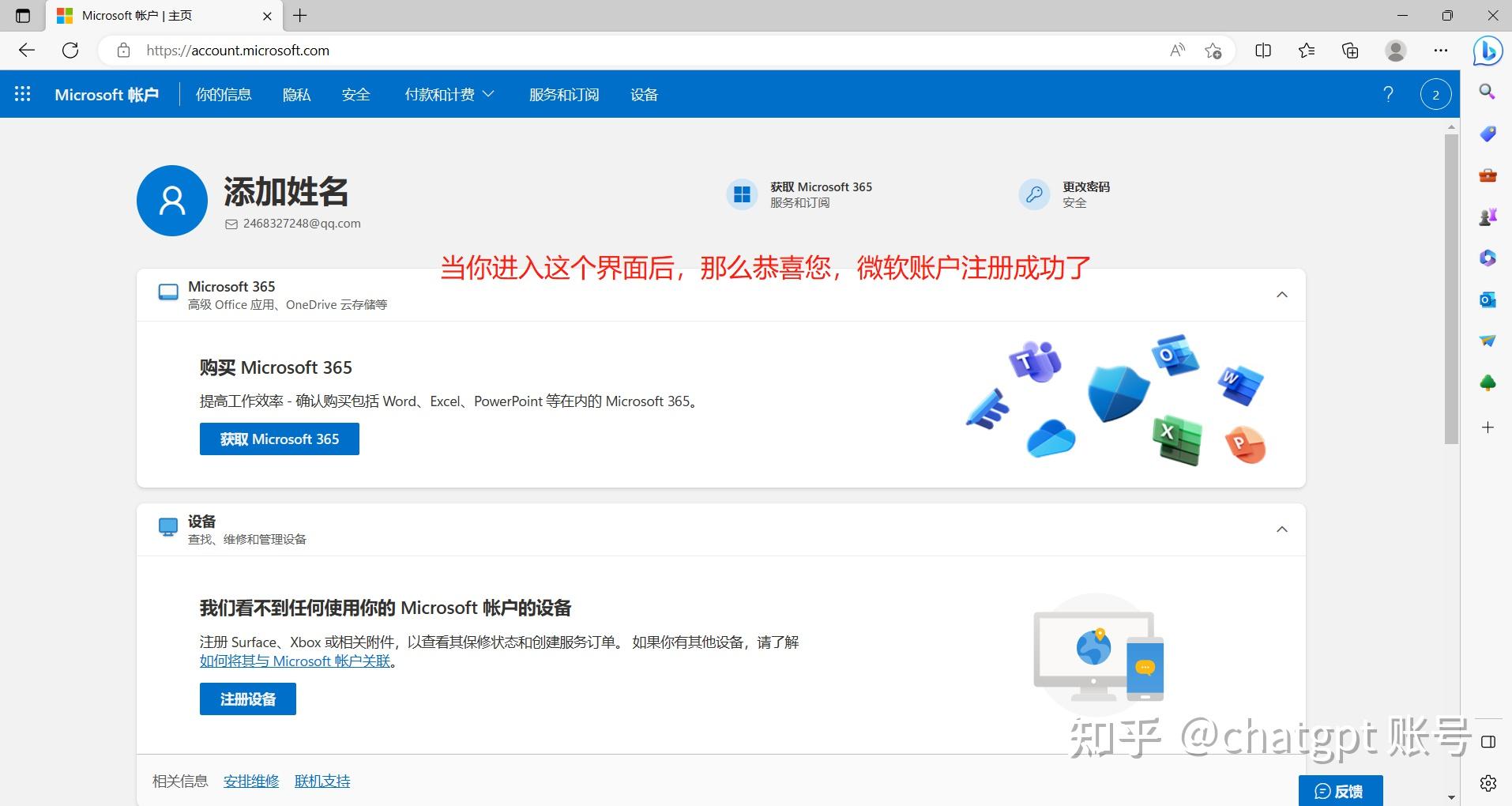Click the blue profile picture avatar
Screen dimensions: 1512x806
[x=172, y=201]
